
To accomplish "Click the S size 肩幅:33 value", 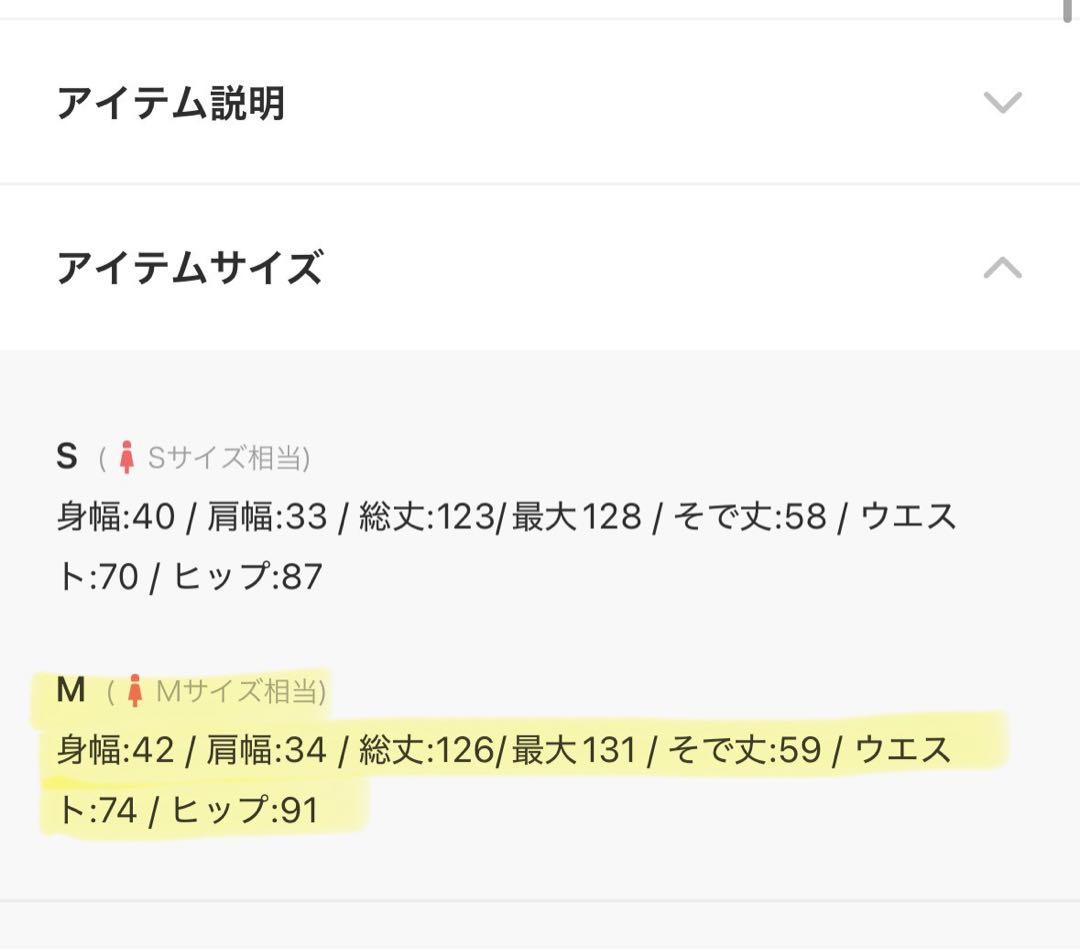I will click(x=267, y=517).
